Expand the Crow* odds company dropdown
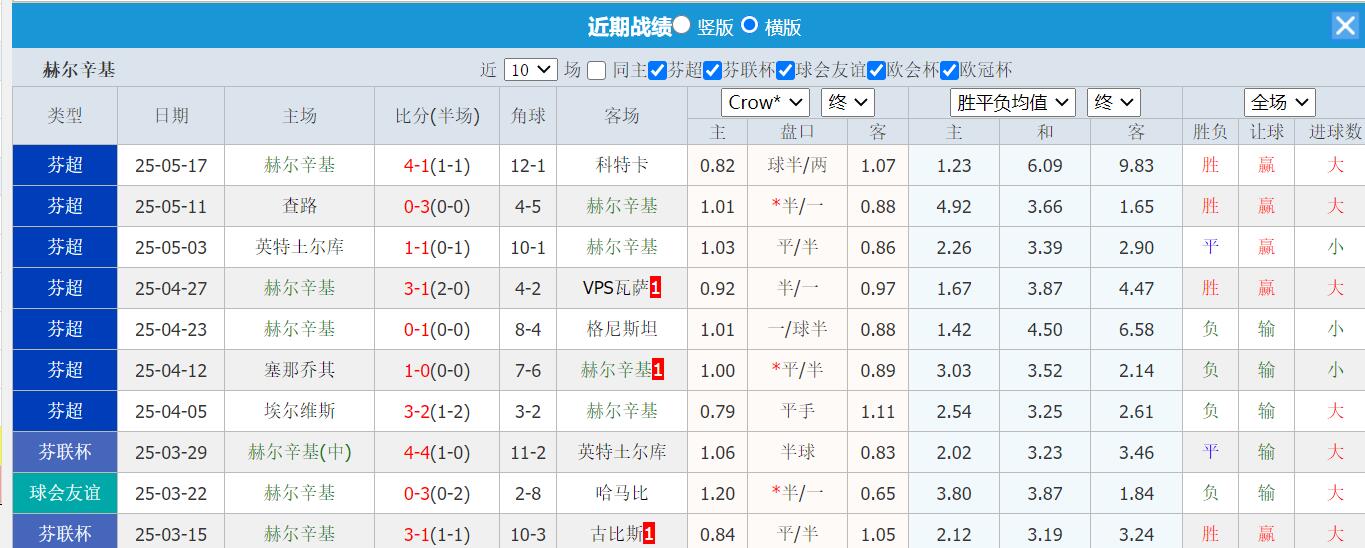 [x=765, y=102]
